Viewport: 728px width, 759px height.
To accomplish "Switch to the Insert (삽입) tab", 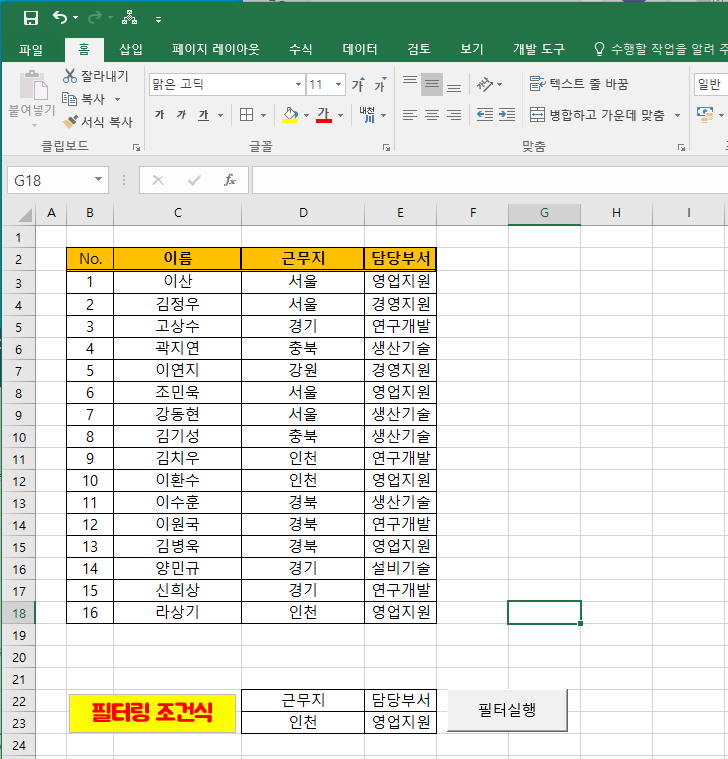I will pyautogui.click(x=131, y=49).
